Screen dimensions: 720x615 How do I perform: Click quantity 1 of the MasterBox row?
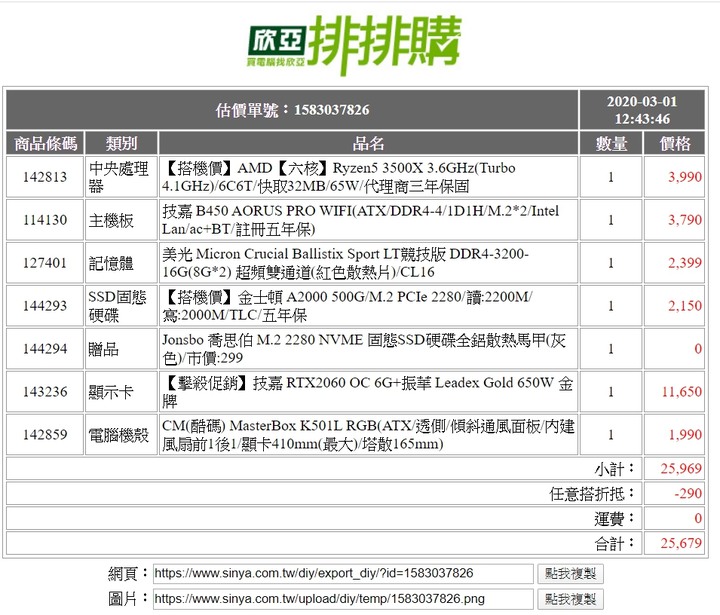pyautogui.click(x=611, y=434)
